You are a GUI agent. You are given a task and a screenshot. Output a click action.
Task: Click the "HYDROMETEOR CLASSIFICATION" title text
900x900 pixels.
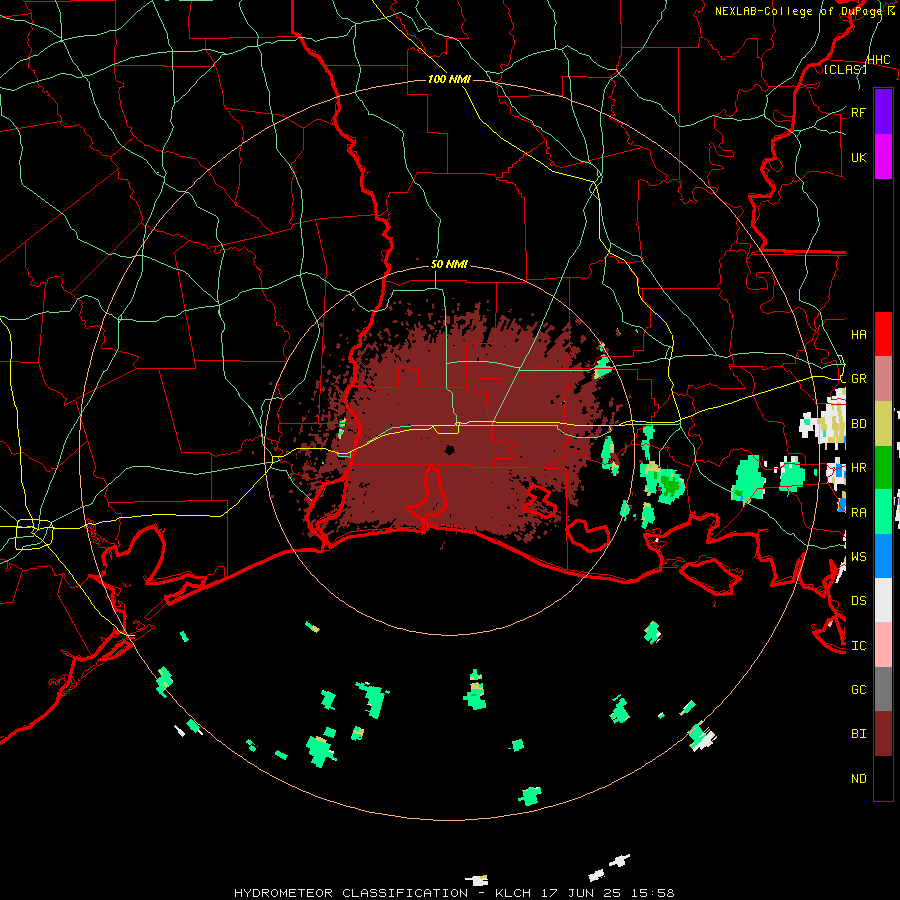coord(351,893)
